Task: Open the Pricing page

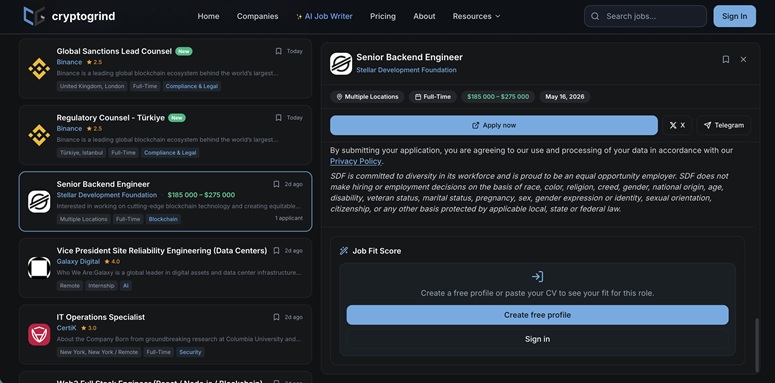Action: pos(383,16)
